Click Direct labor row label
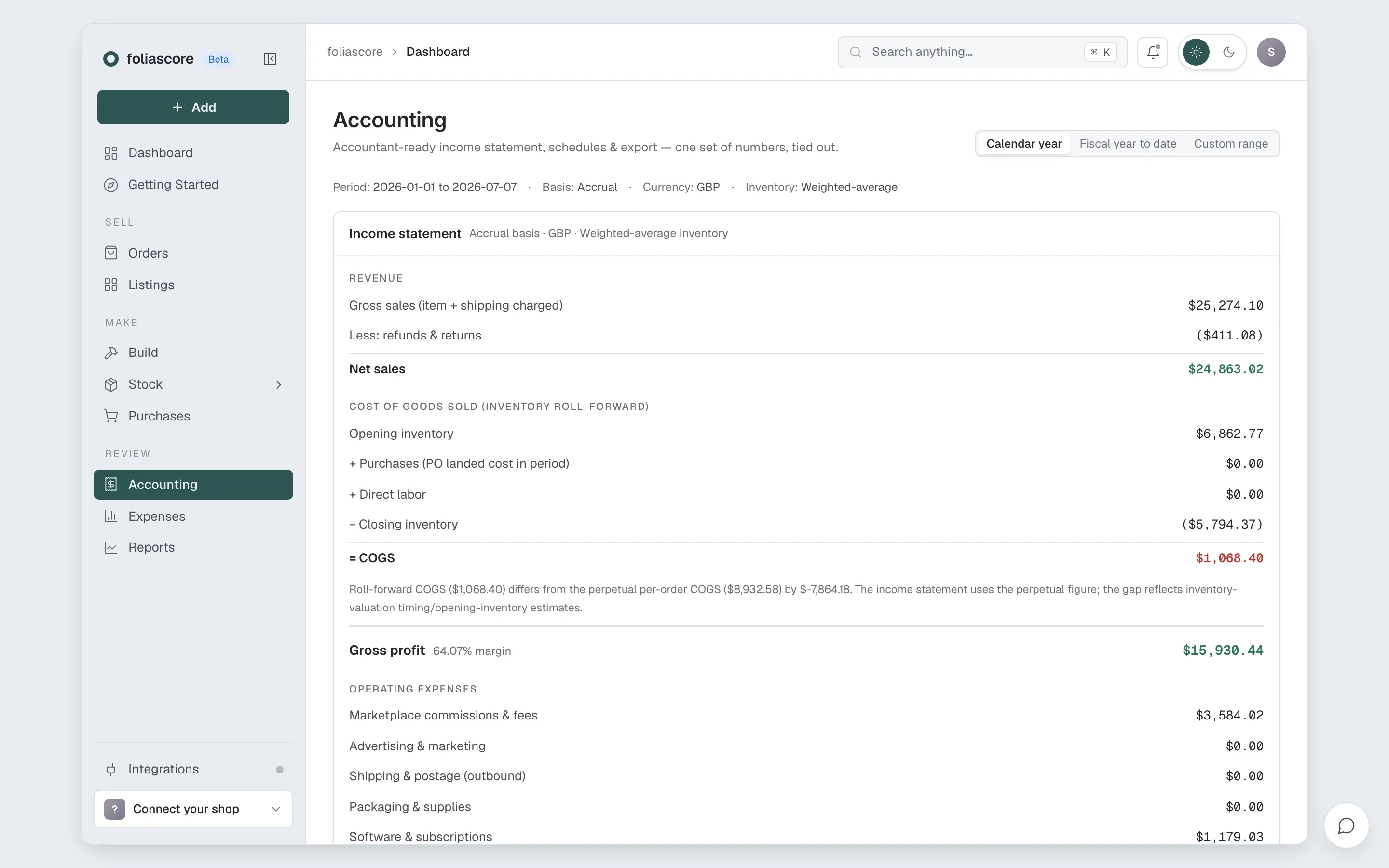Image resolution: width=1389 pixels, height=868 pixels. (387, 494)
